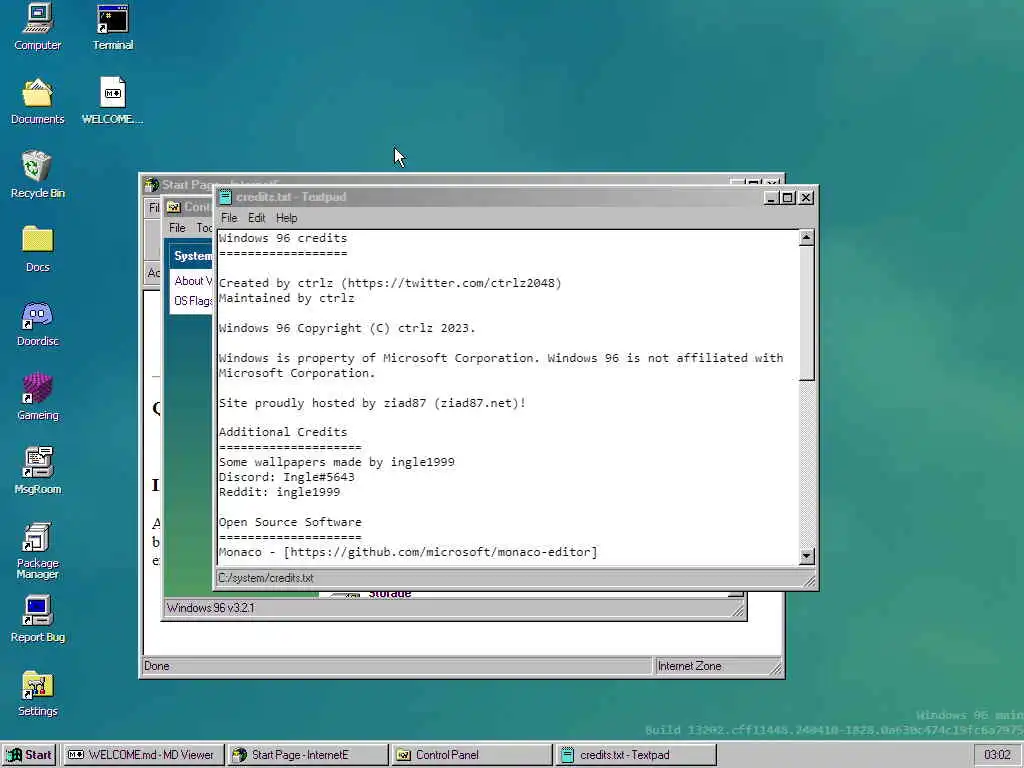Click the Control Panel window title icon
Image resolution: width=1024 pixels, height=768 pixels.
coord(174,207)
